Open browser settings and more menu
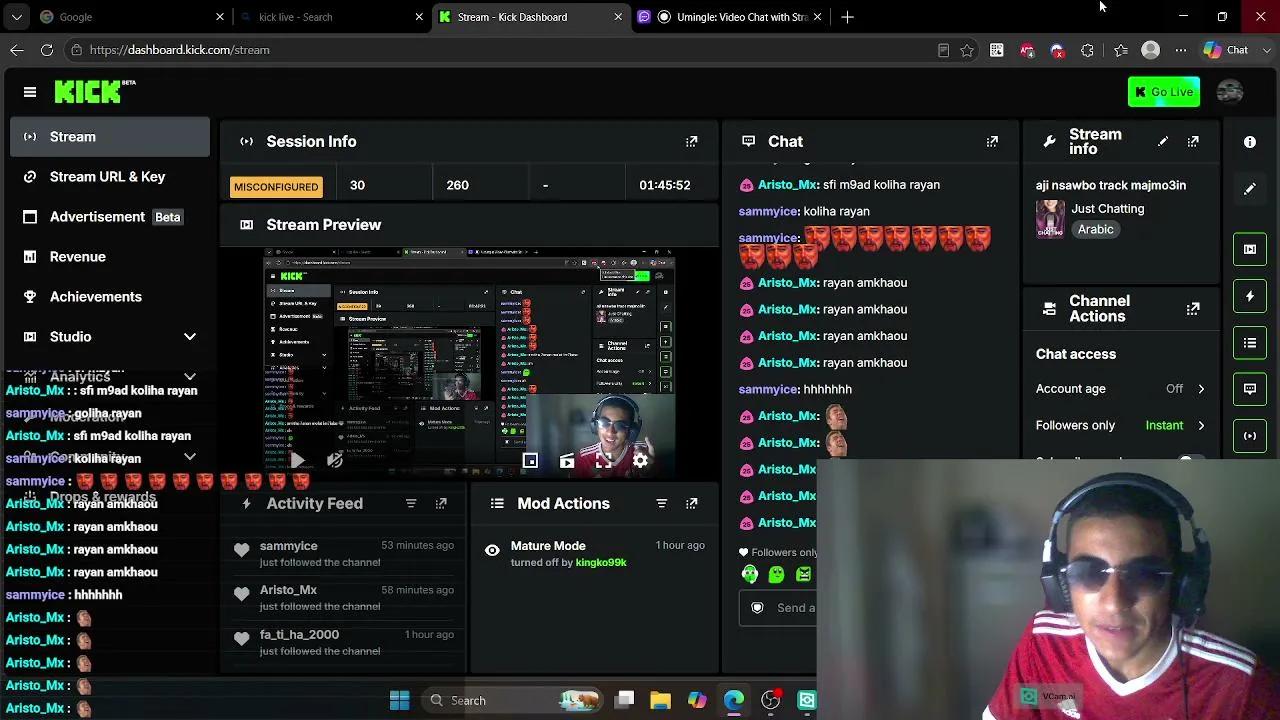The width and height of the screenshot is (1280, 720). (x=1181, y=50)
